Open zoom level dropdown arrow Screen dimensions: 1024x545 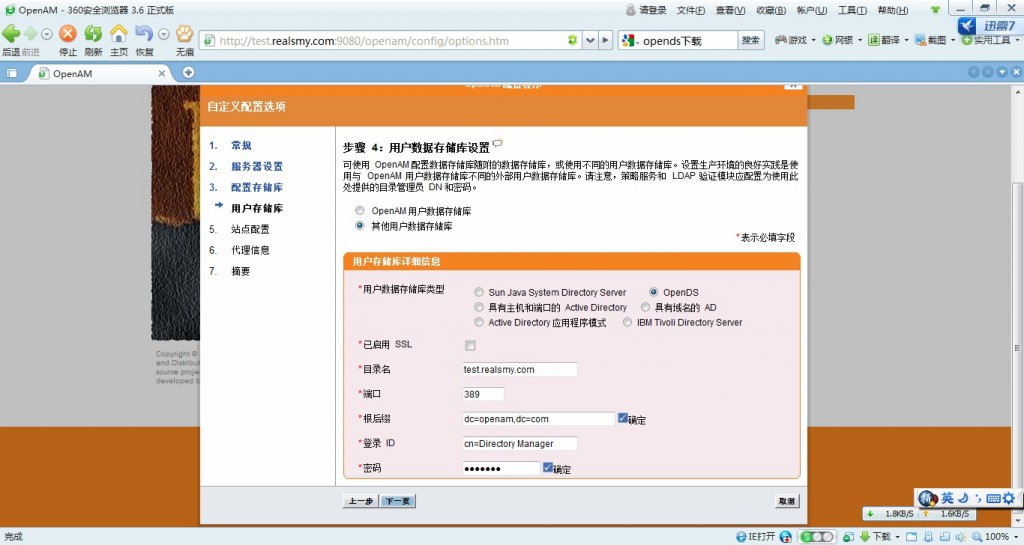click(1016, 537)
